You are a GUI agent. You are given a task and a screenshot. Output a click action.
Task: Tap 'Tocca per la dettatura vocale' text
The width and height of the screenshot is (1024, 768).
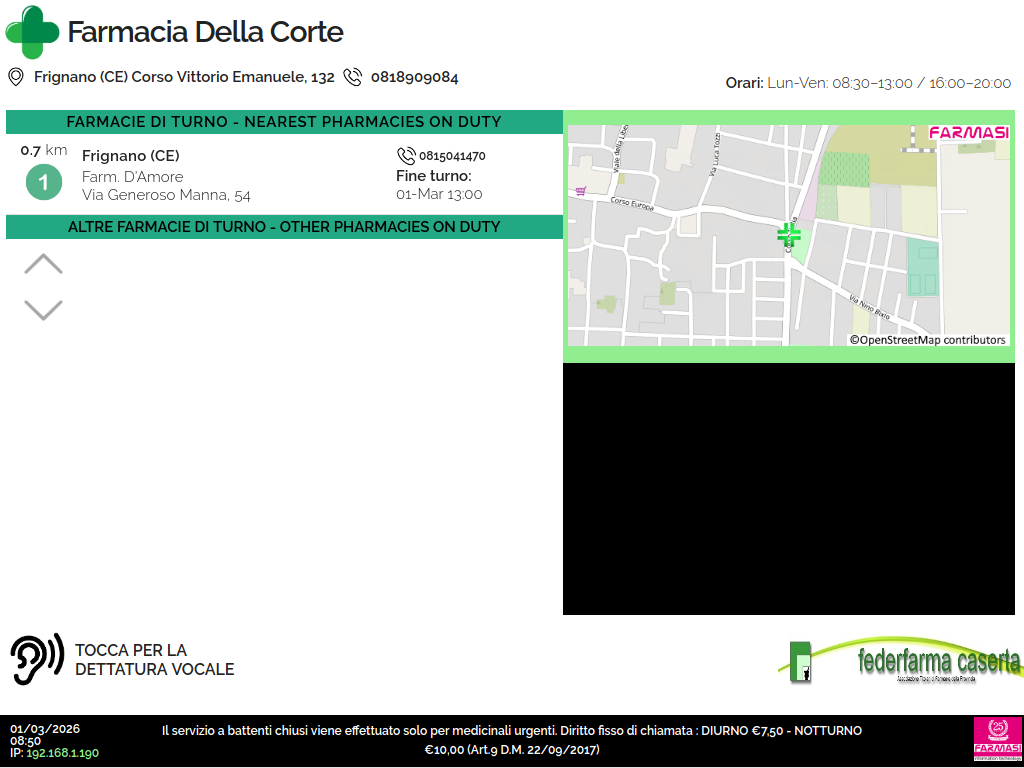point(154,660)
